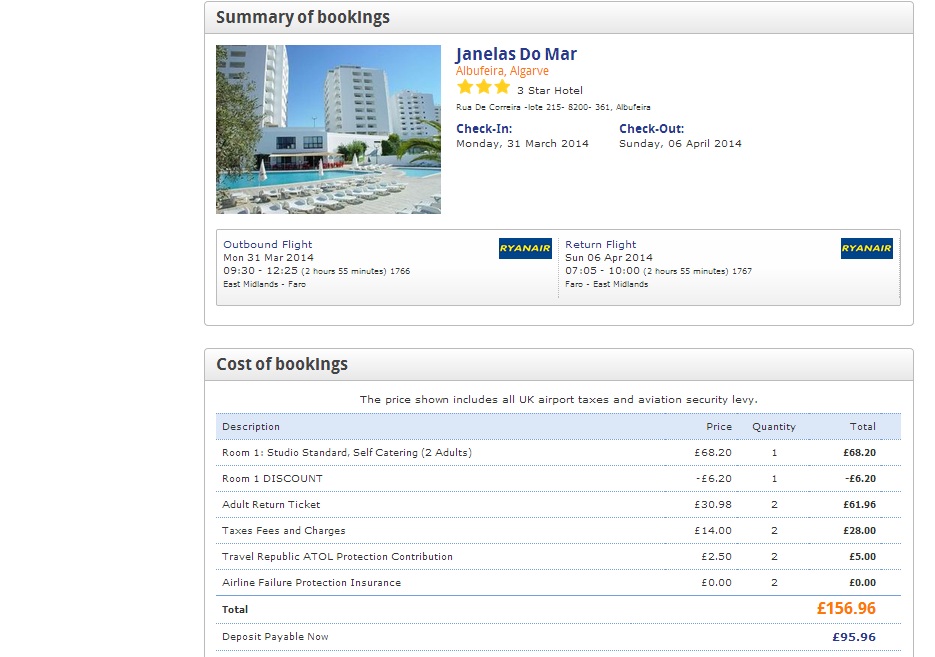Screen dimensions: 935x657
Task: Click the 'Return Flight' label
Action: pyautogui.click(x=600, y=244)
